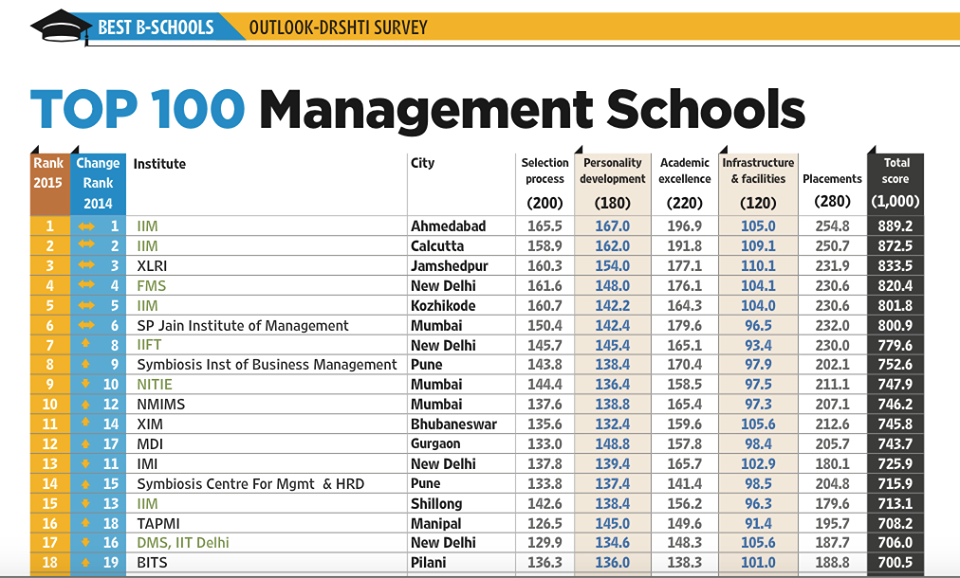960x578 pixels.
Task: Click the personality development value 167.0
Action: click(x=612, y=226)
